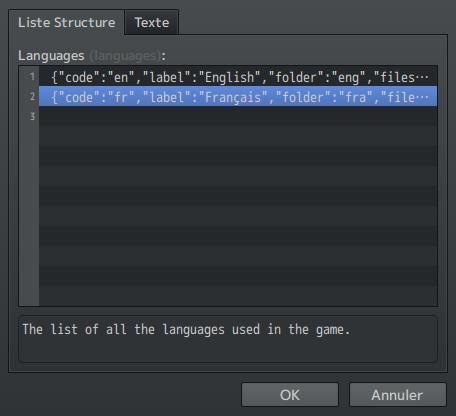Open the Texte tab
Viewport: 456px width, 416px height.
click(x=152, y=23)
